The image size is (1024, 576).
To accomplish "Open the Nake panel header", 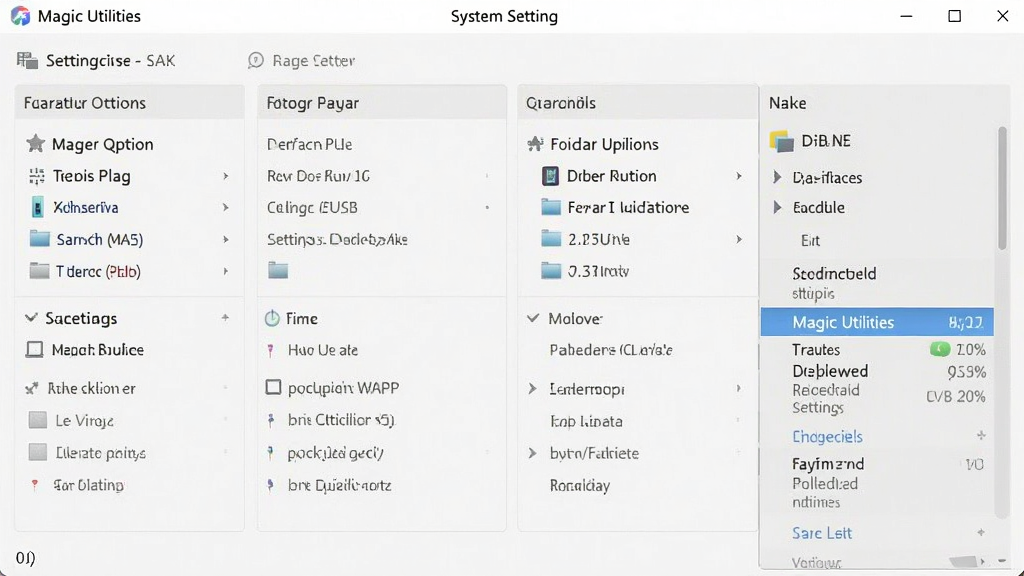I will (x=885, y=103).
